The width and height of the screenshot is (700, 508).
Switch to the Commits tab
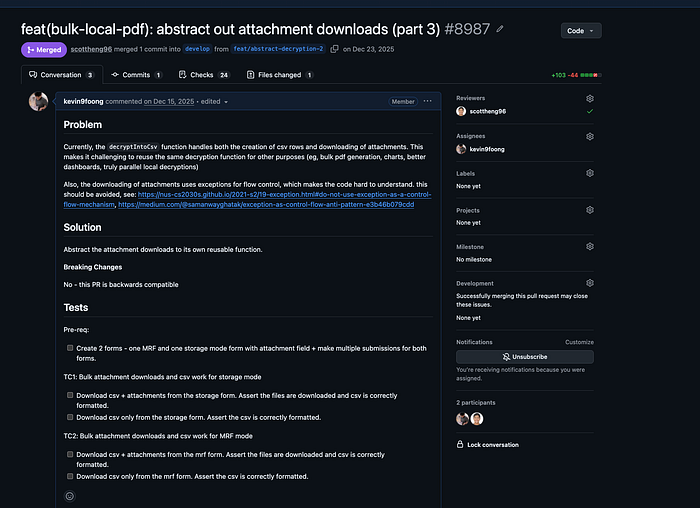(136, 75)
